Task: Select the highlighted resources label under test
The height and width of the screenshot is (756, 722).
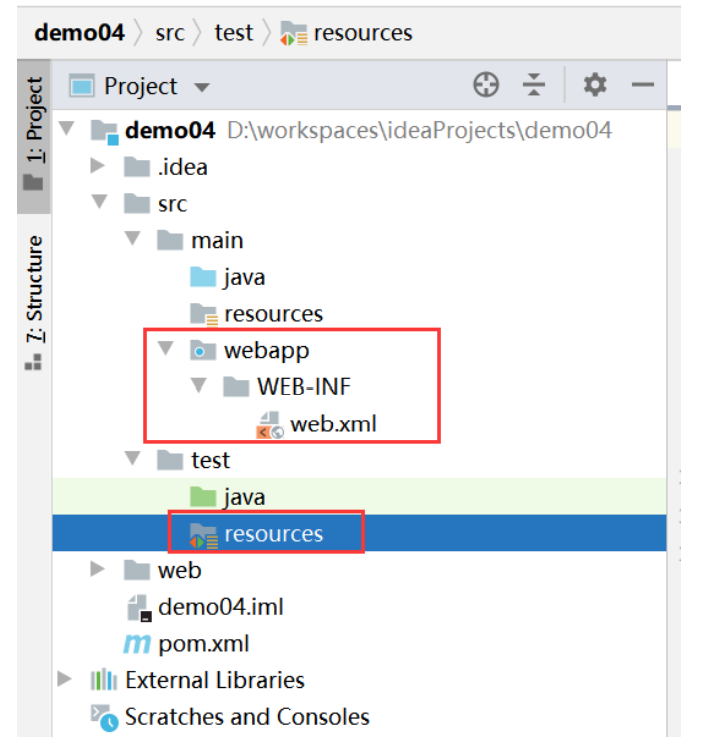Action: pyautogui.click(x=273, y=534)
